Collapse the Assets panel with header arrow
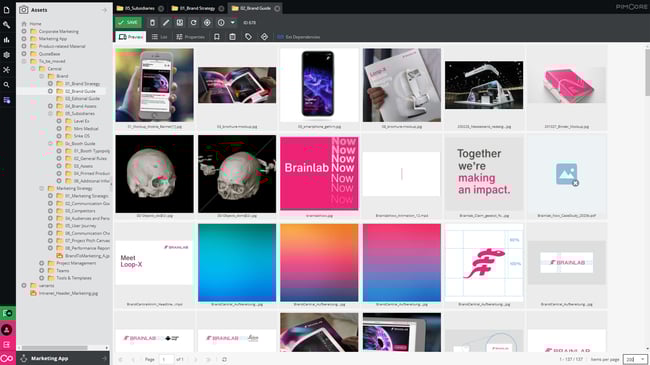650x365 pixels. click(x=104, y=10)
